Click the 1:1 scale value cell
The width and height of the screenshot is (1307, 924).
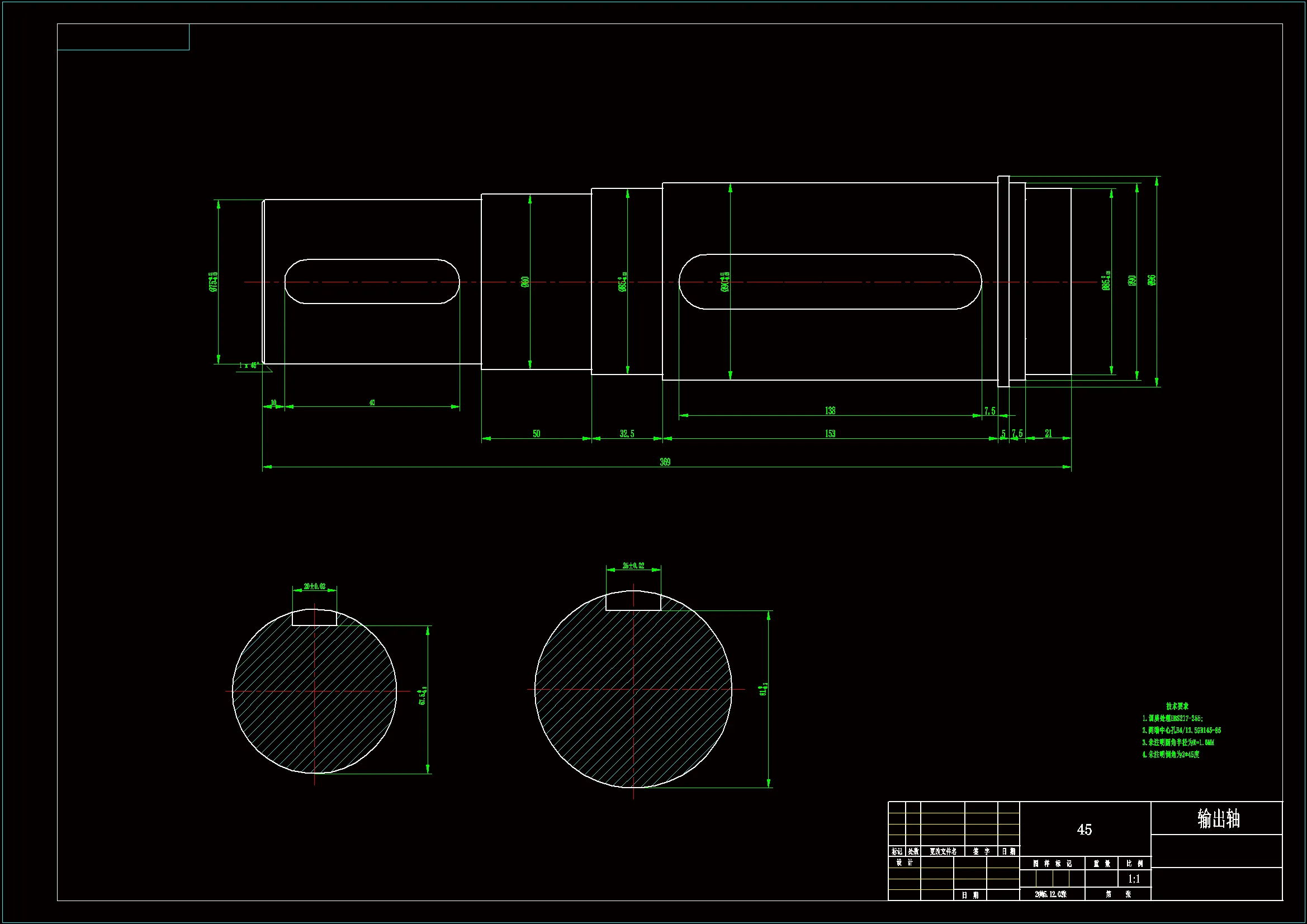(x=1133, y=879)
